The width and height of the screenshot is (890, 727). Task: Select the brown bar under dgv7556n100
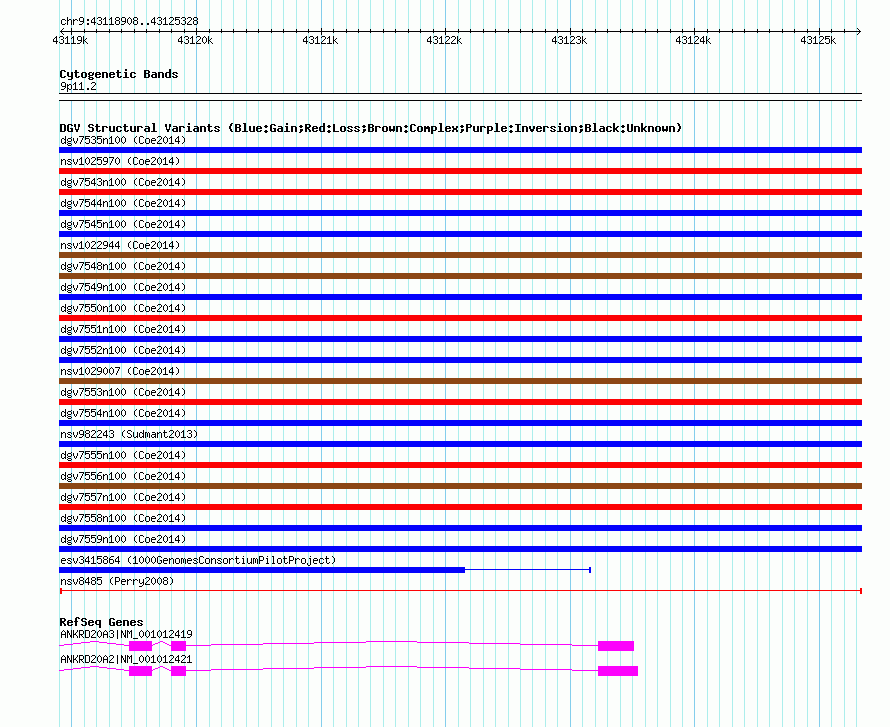coord(460,486)
